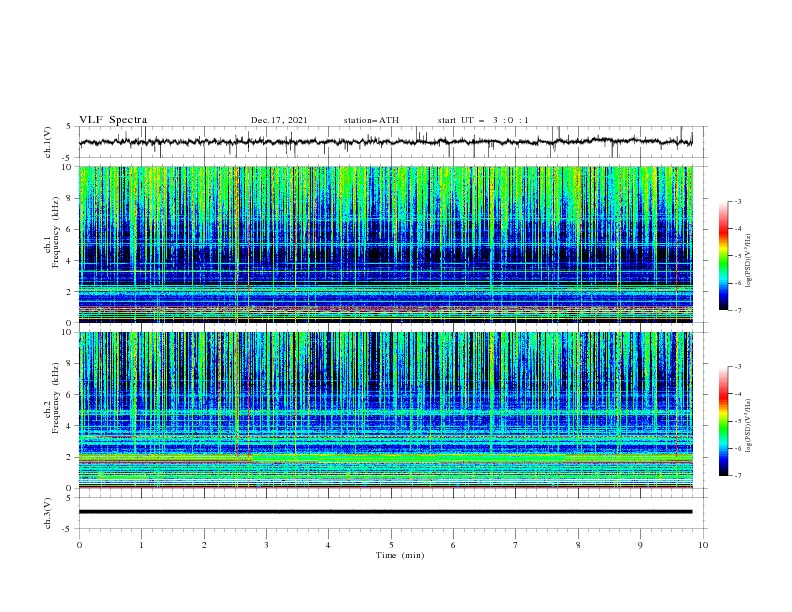Click the "Time (min)" axis title

(x=400, y=555)
